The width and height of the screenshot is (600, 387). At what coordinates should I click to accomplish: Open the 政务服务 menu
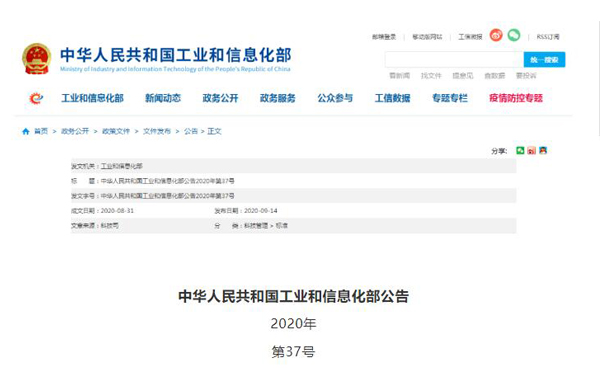tap(278, 98)
